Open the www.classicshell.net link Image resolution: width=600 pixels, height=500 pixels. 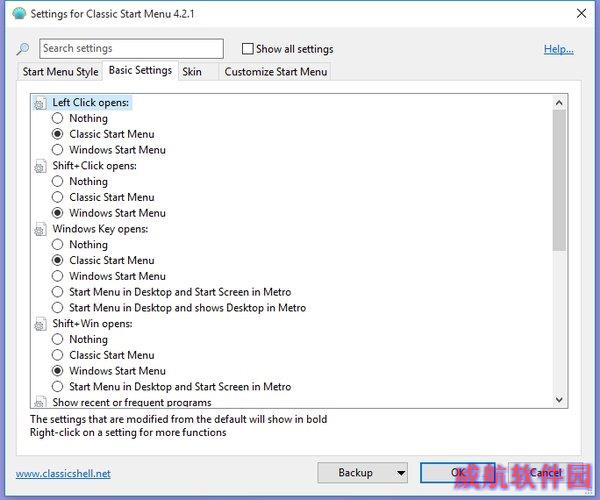click(x=63, y=474)
